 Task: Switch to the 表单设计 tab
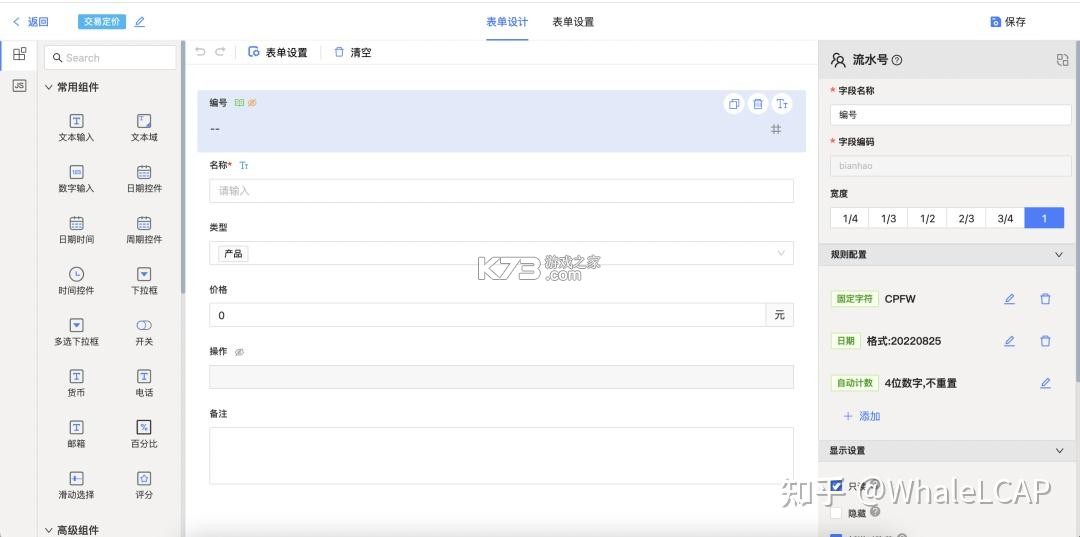pos(507,21)
